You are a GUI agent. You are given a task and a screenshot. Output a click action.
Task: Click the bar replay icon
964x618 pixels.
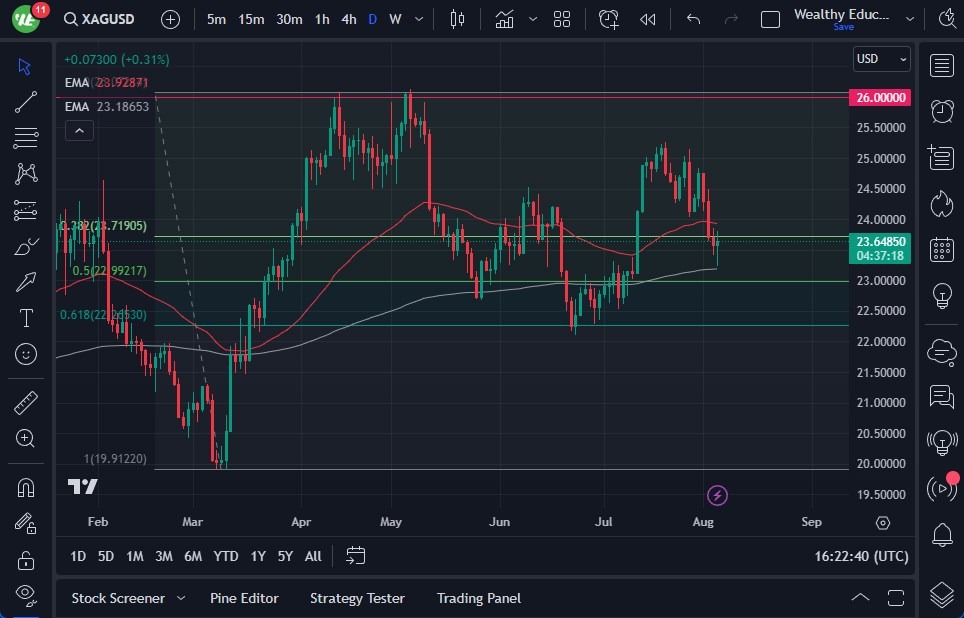[x=648, y=19]
